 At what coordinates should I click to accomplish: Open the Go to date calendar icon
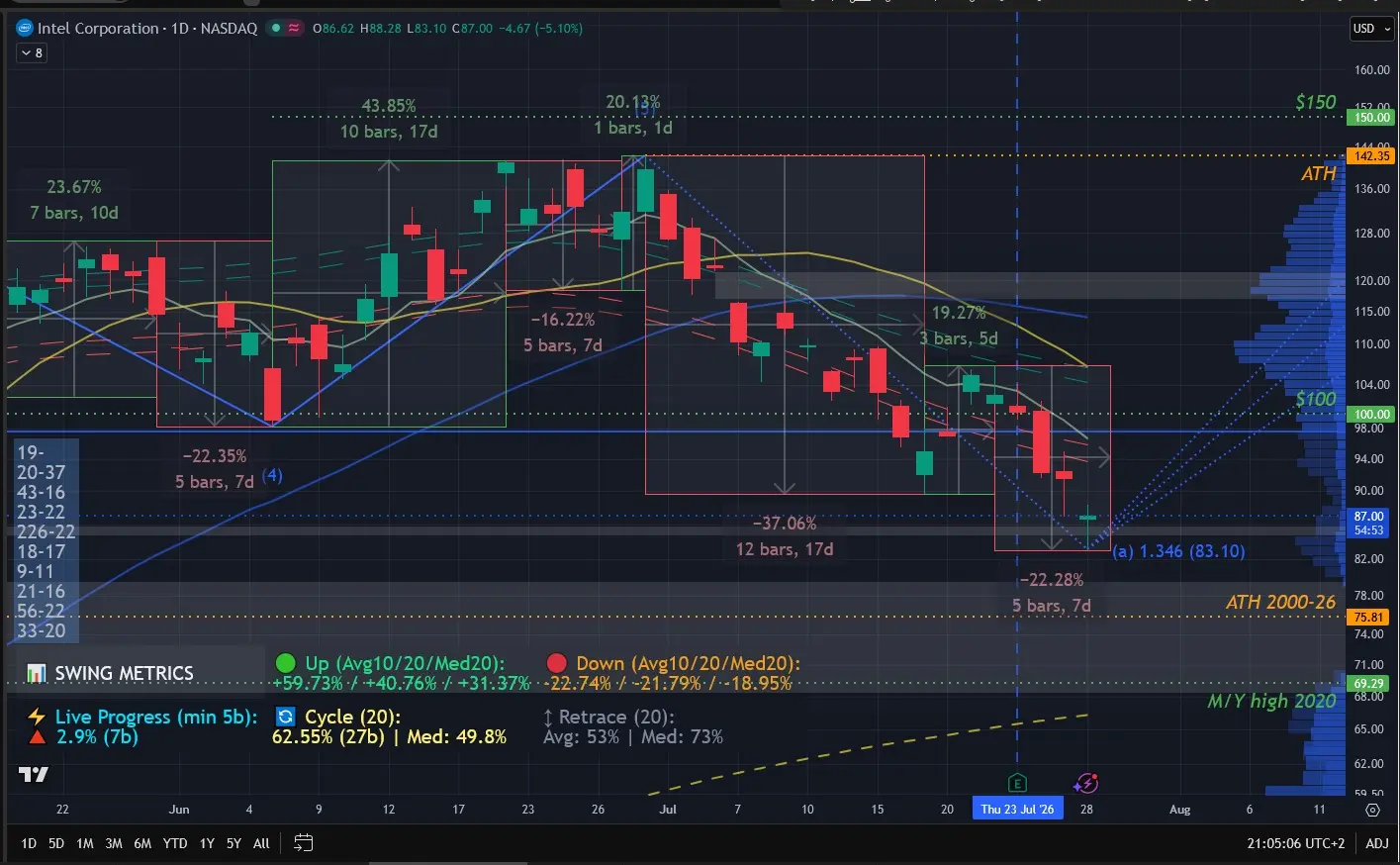point(304,843)
